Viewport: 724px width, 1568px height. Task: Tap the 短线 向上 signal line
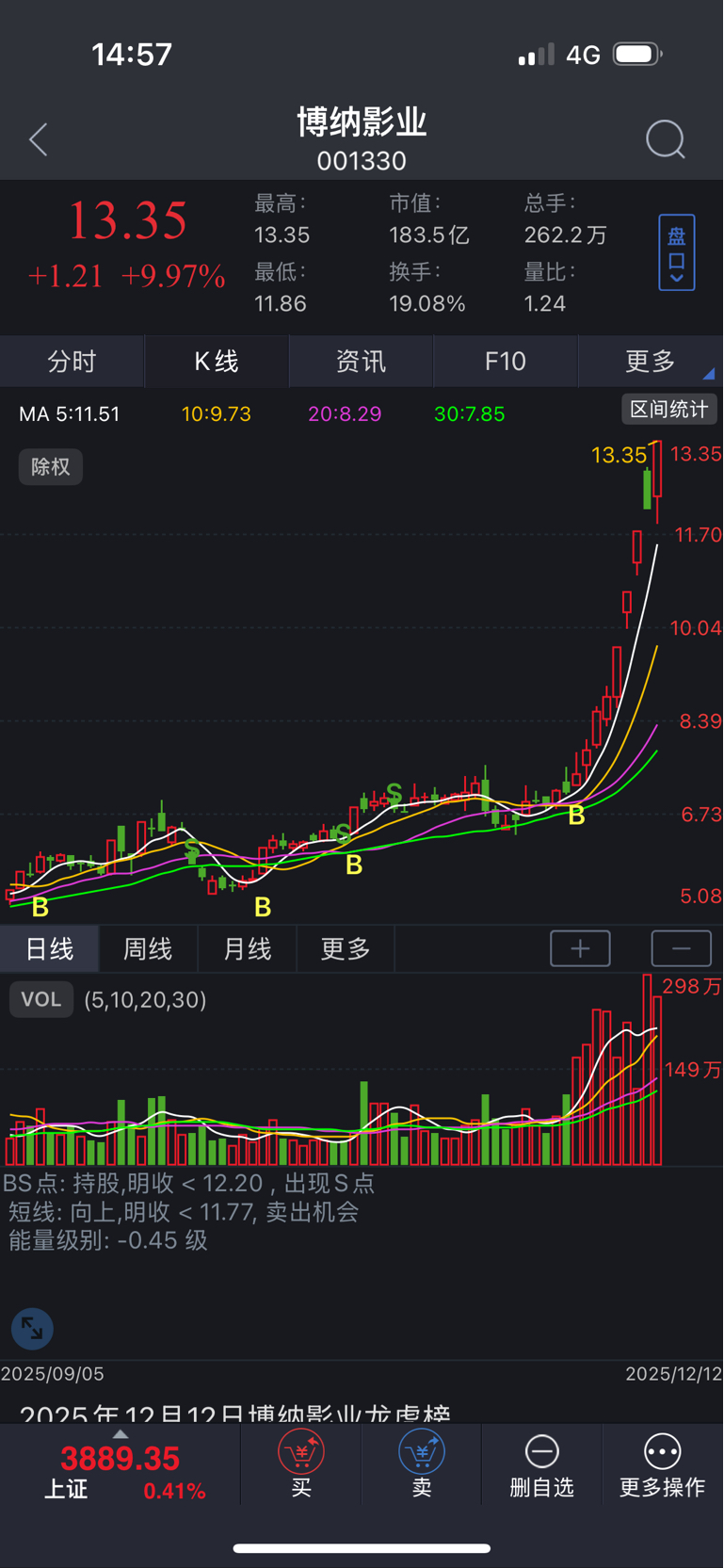click(184, 1212)
